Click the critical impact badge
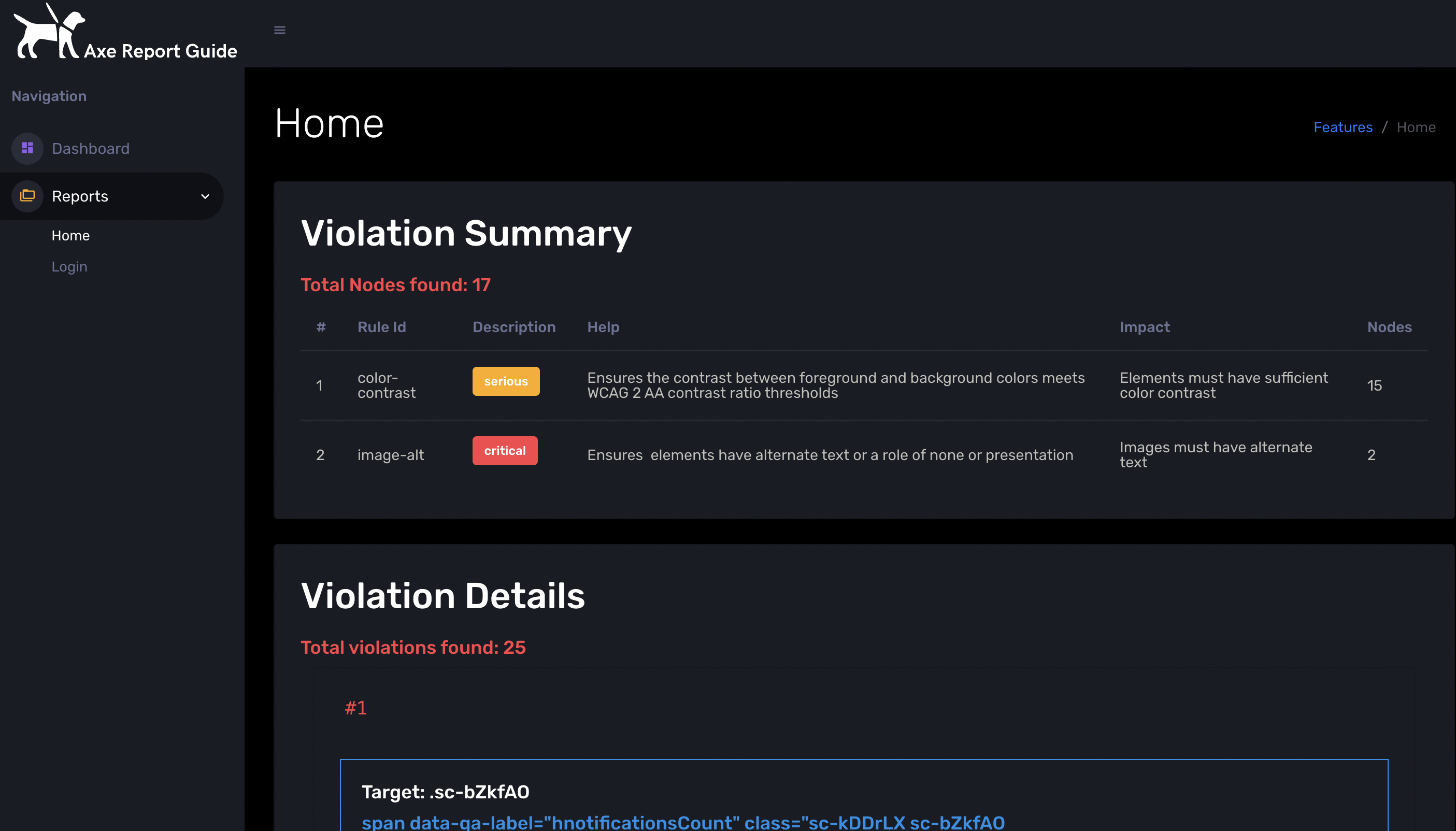This screenshot has width=1456, height=831. point(505,451)
